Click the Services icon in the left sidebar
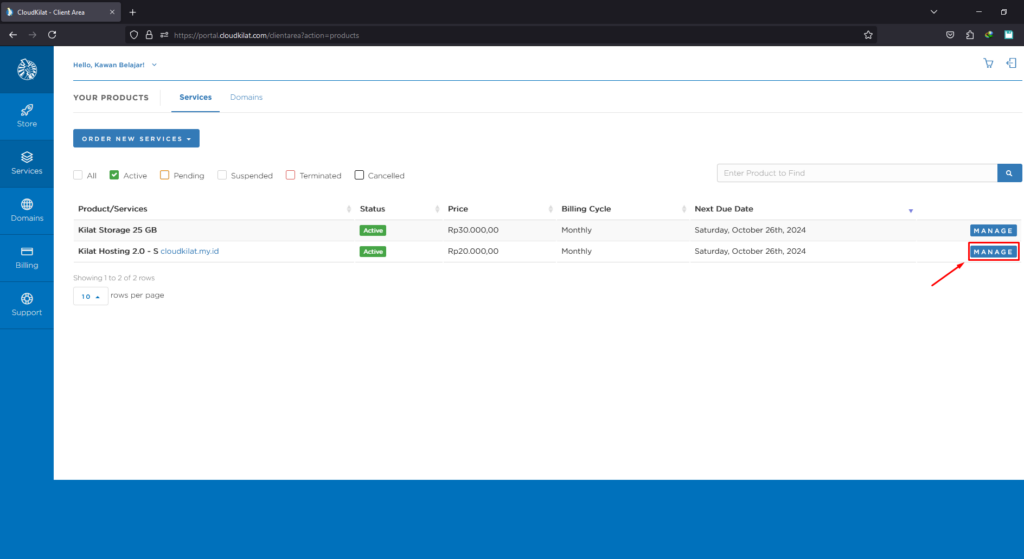 (26, 162)
